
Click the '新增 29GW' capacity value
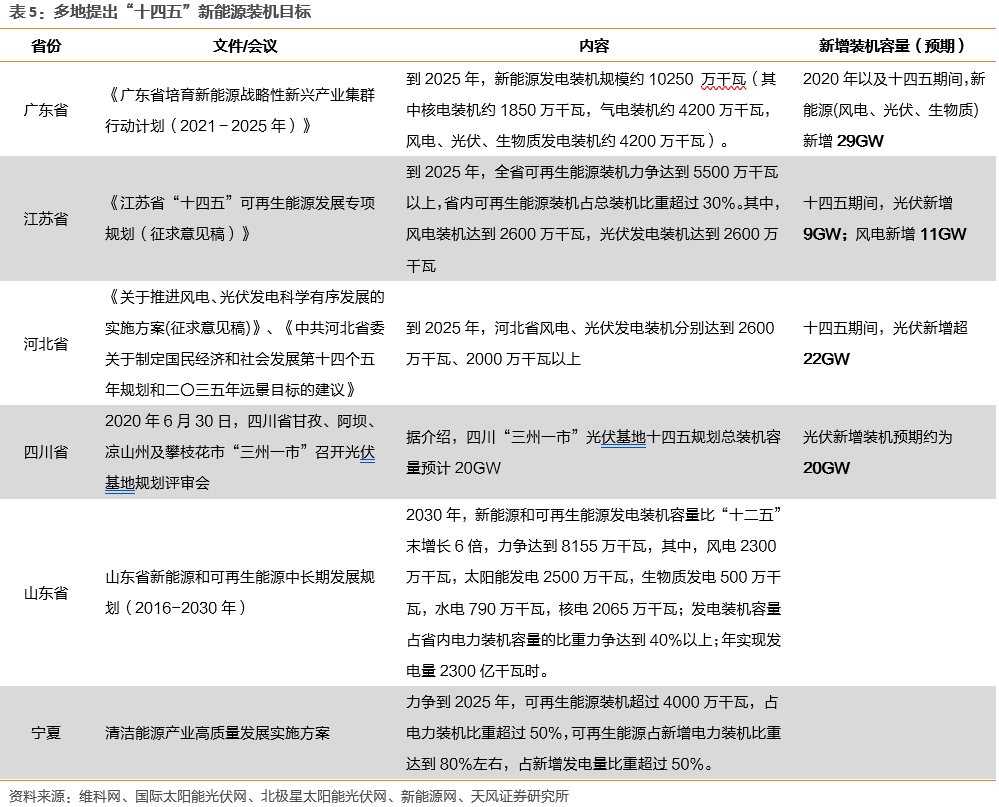point(843,141)
